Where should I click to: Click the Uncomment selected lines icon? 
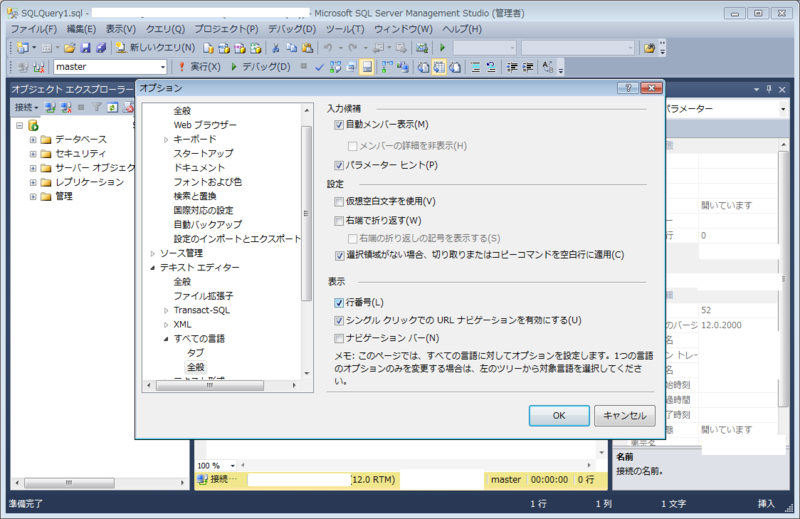pyautogui.click(x=491, y=67)
